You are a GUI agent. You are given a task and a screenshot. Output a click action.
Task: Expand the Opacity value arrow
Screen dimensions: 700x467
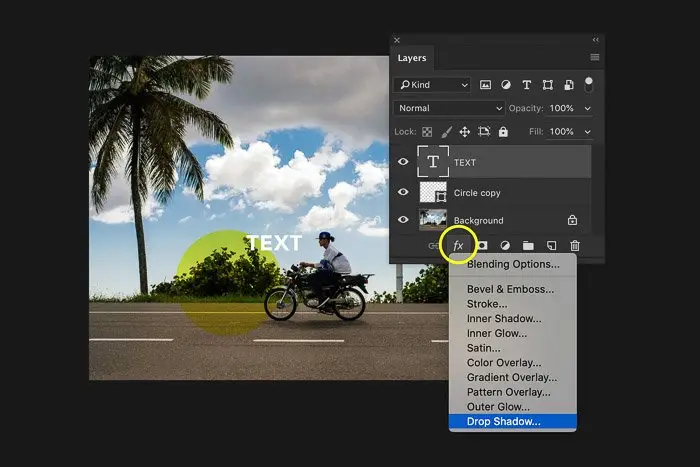click(588, 108)
